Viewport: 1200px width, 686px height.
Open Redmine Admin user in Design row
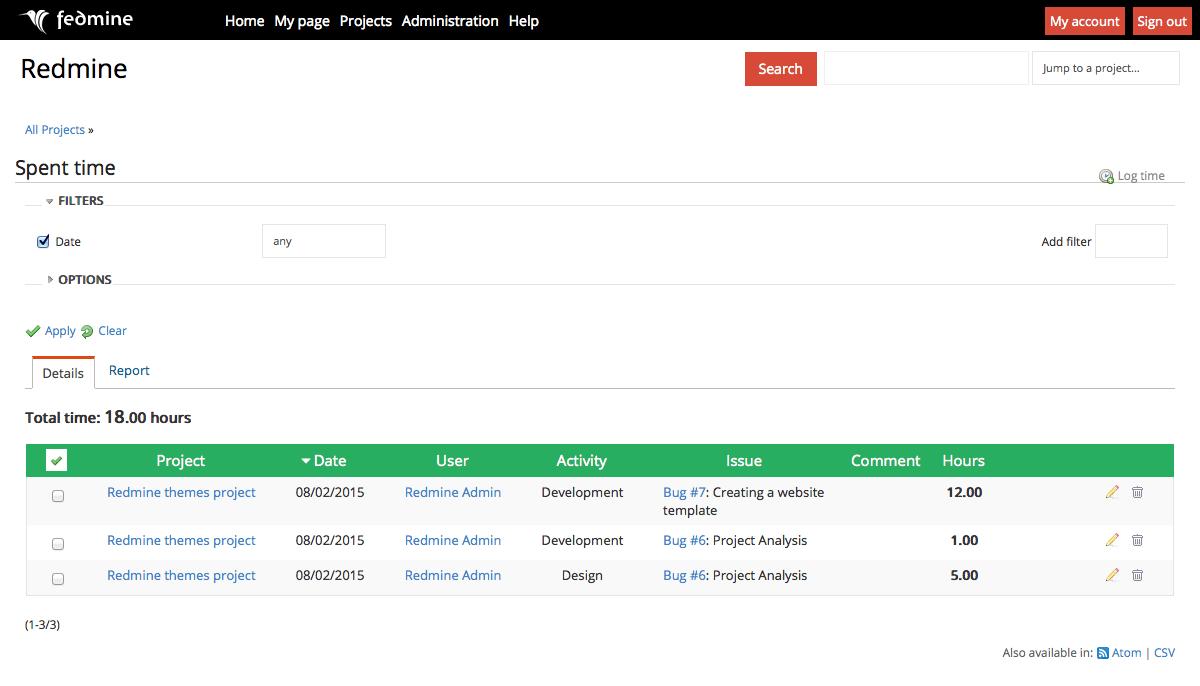[453, 575]
